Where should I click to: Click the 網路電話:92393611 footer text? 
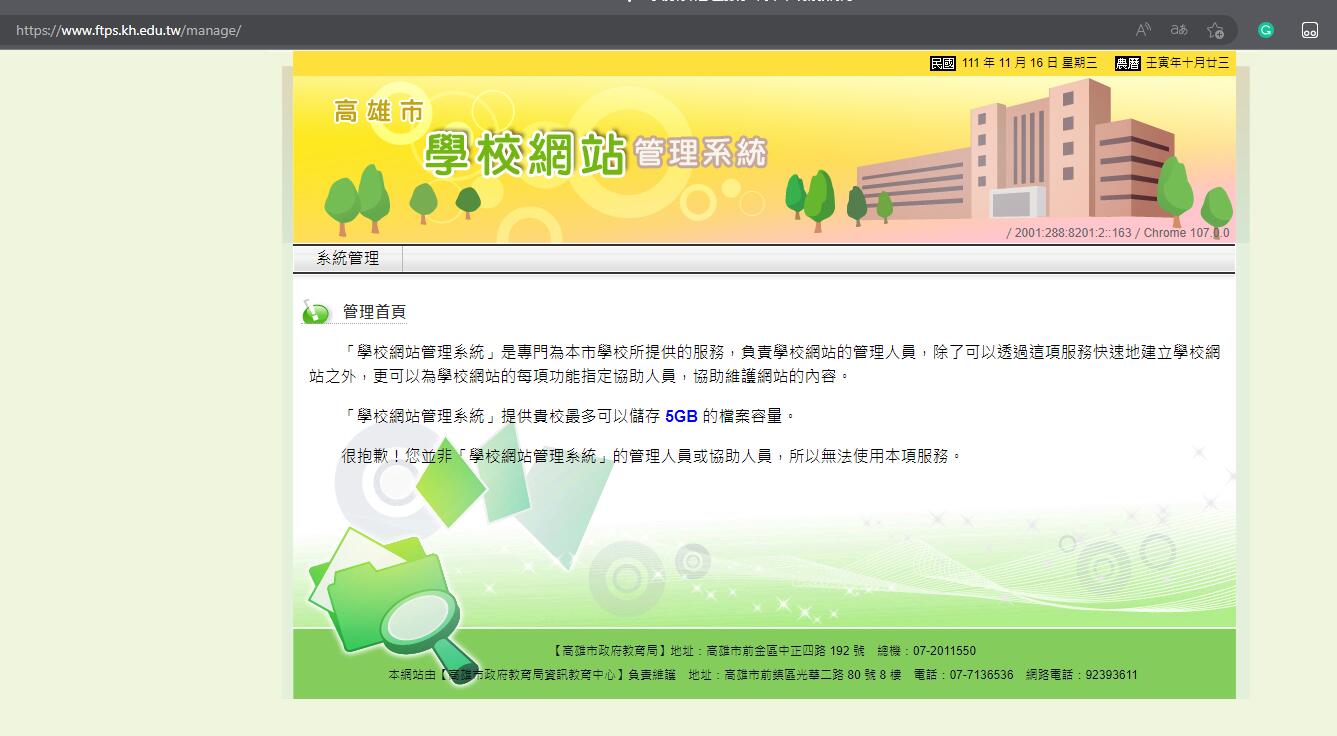pos(1082,675)
